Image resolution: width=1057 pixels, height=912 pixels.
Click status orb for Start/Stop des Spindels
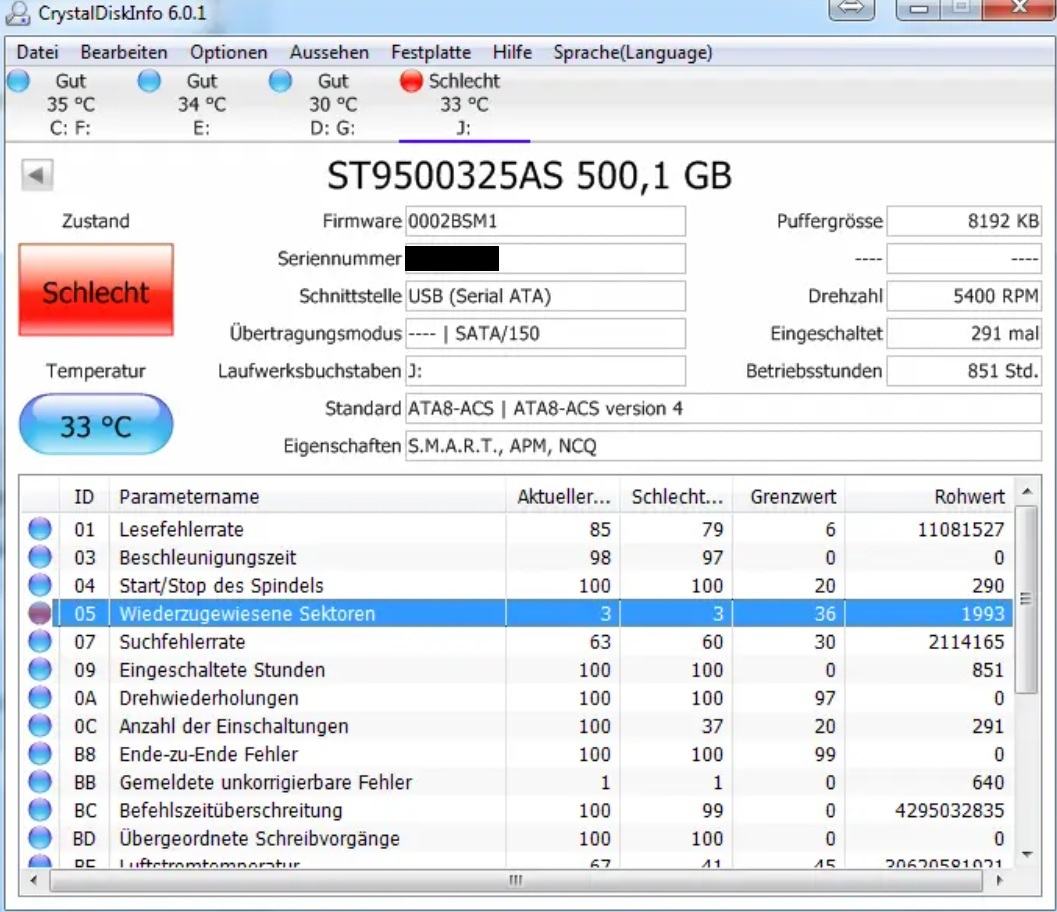coord(40,585)
